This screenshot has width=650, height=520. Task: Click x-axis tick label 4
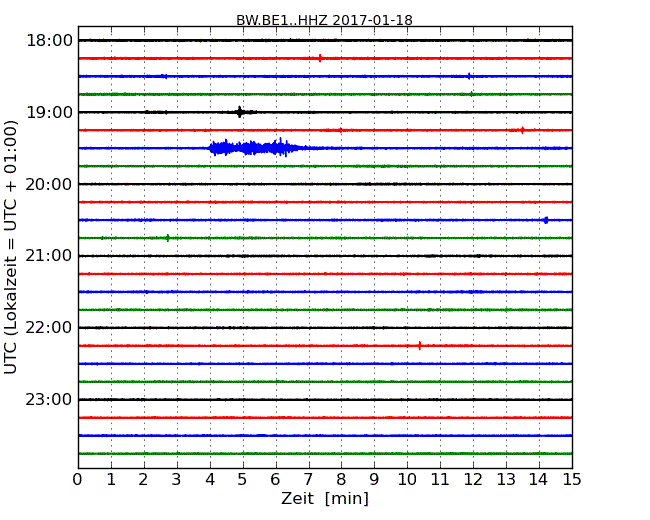coord(210,480)
